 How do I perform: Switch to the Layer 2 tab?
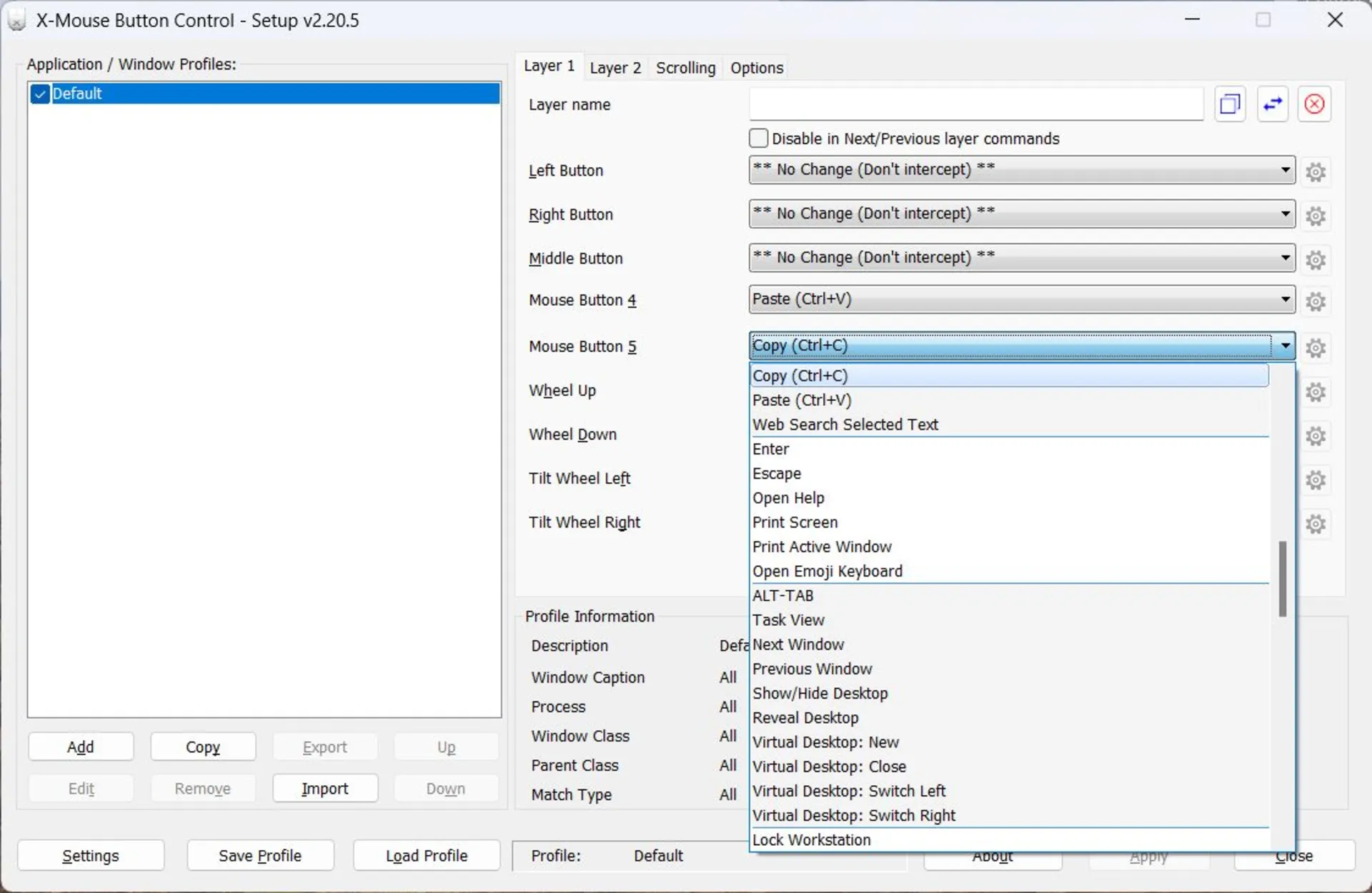[615, 68]
